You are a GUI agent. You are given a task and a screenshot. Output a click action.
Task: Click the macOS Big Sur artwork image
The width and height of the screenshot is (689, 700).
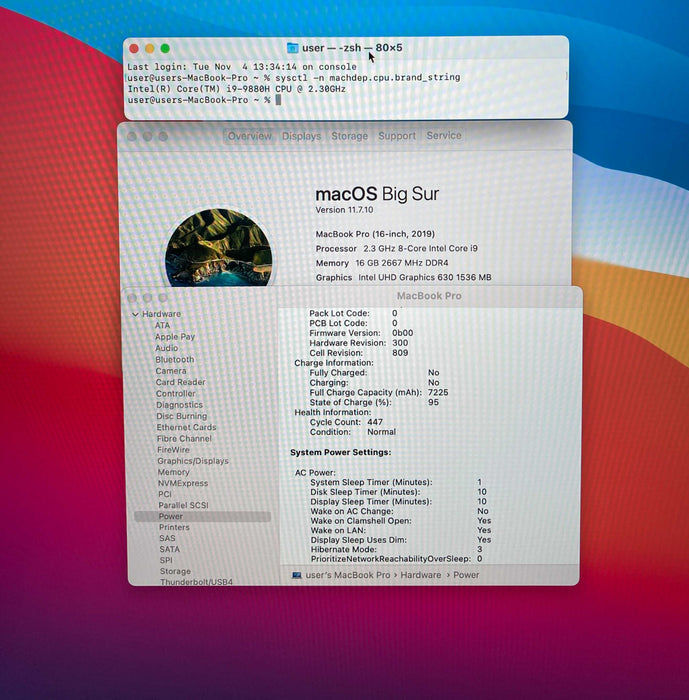218,247
